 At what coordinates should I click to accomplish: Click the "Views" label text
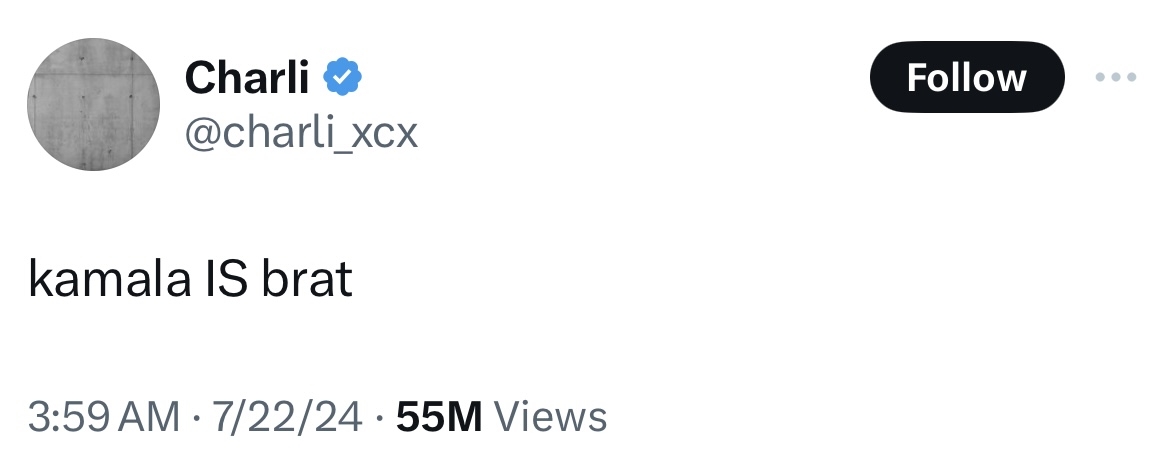pyautogui.click(x=551, y=416)
